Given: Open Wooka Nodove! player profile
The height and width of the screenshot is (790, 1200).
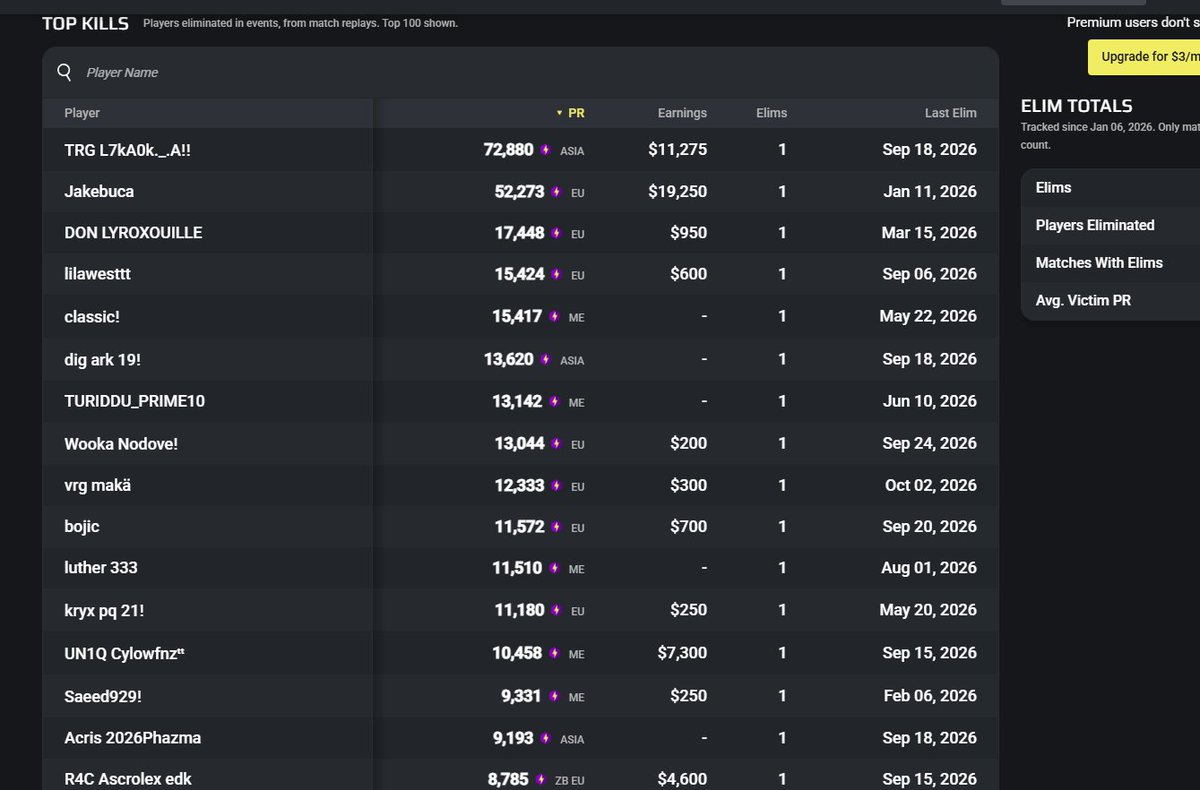Looking at the screenshot, I should pyautogui.click(x=121, y=443).
